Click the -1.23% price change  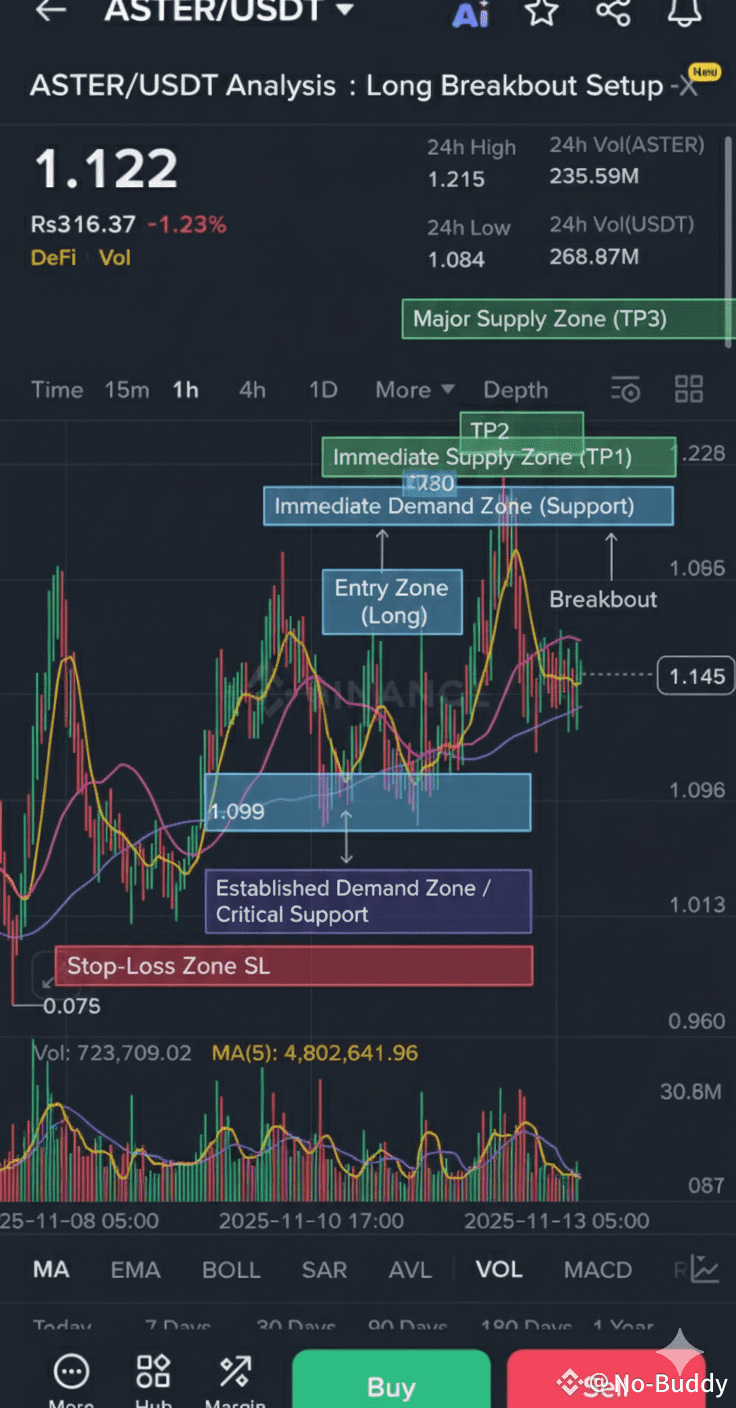[187, 225]
